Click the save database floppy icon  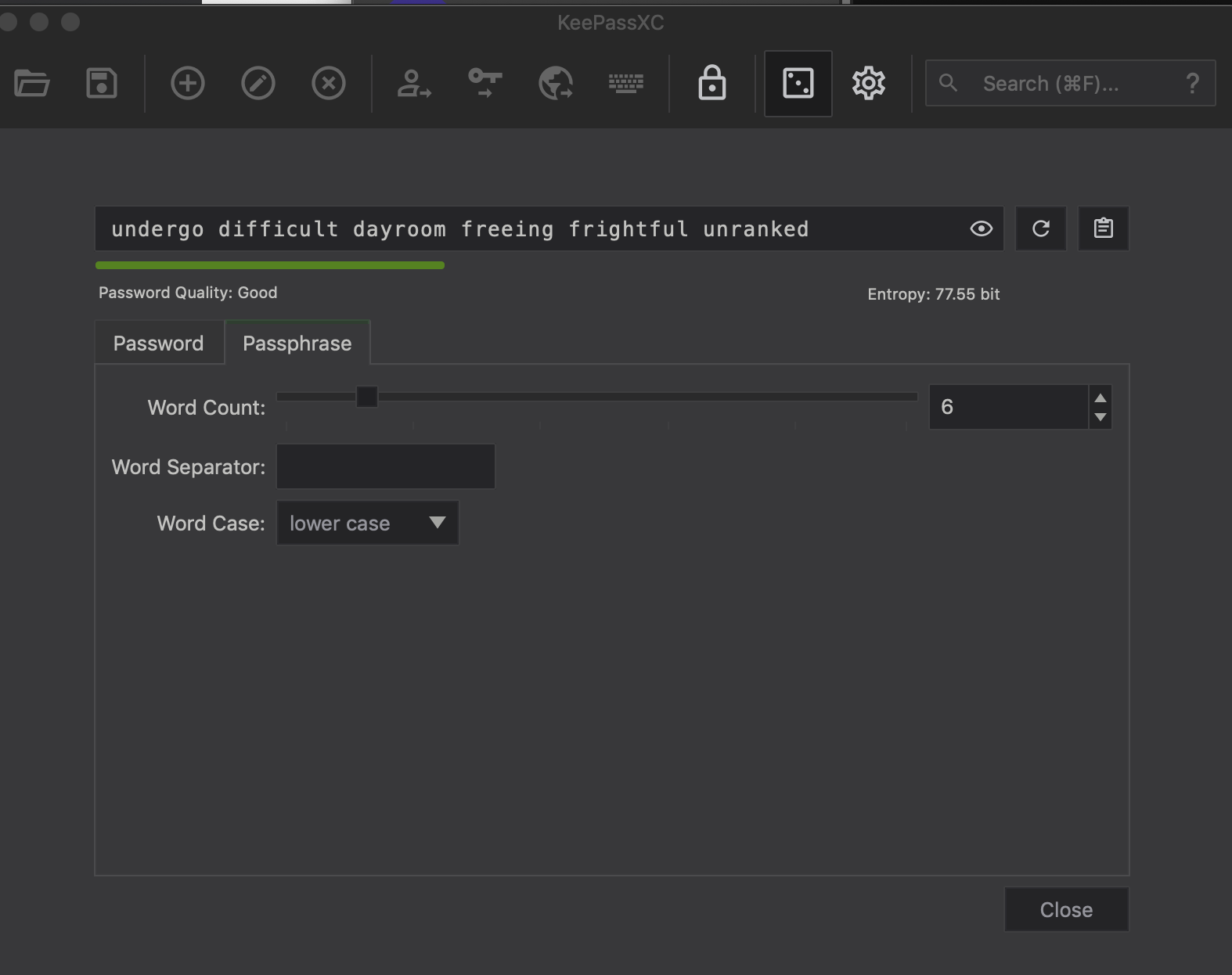(102, 83)
